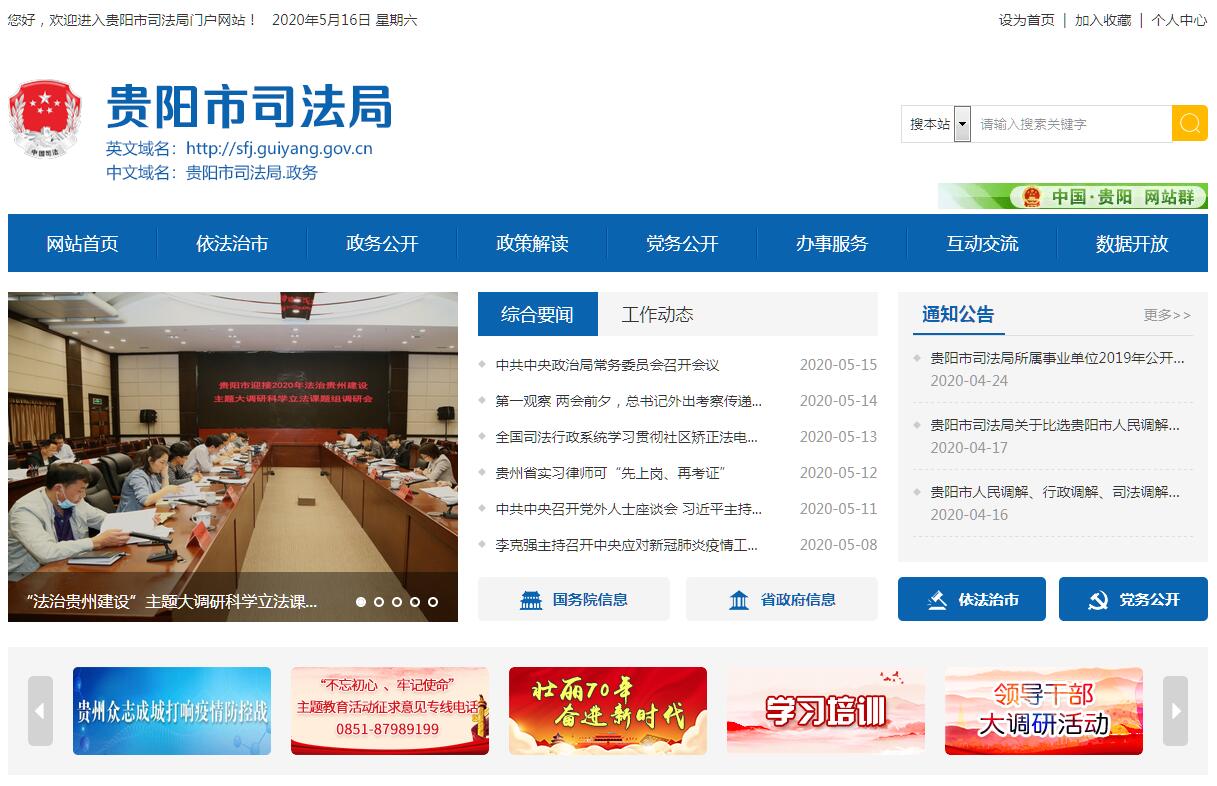Open news 贵州省实习律师可"先上岗、再考证"
The image size is (1217, 786).
(x=610, y=473)
